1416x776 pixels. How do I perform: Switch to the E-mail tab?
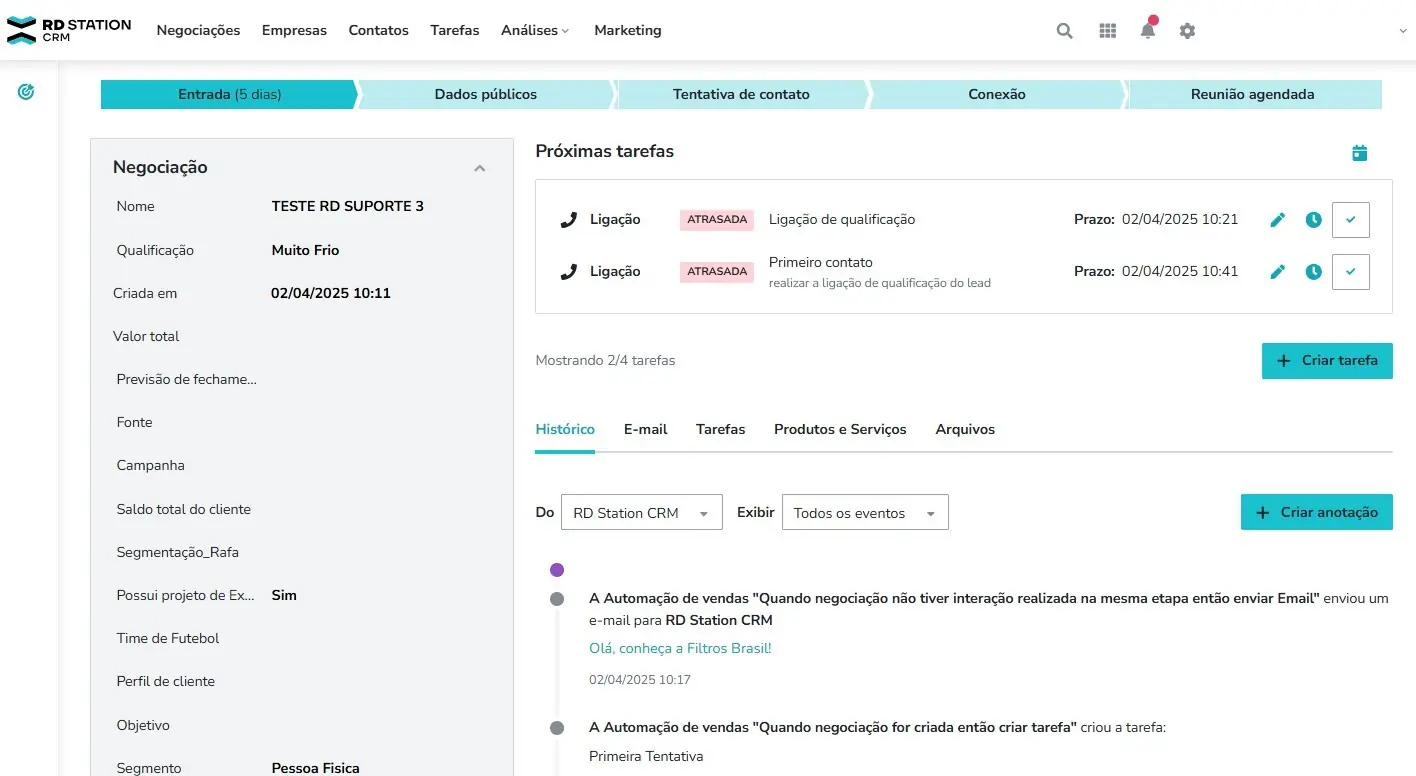coord(645,429)
